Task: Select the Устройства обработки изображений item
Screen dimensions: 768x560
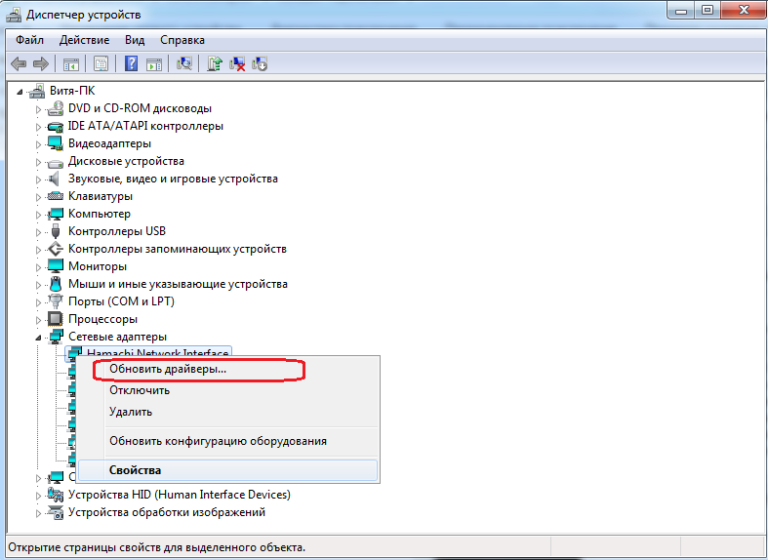Action: tap(166, 513)
